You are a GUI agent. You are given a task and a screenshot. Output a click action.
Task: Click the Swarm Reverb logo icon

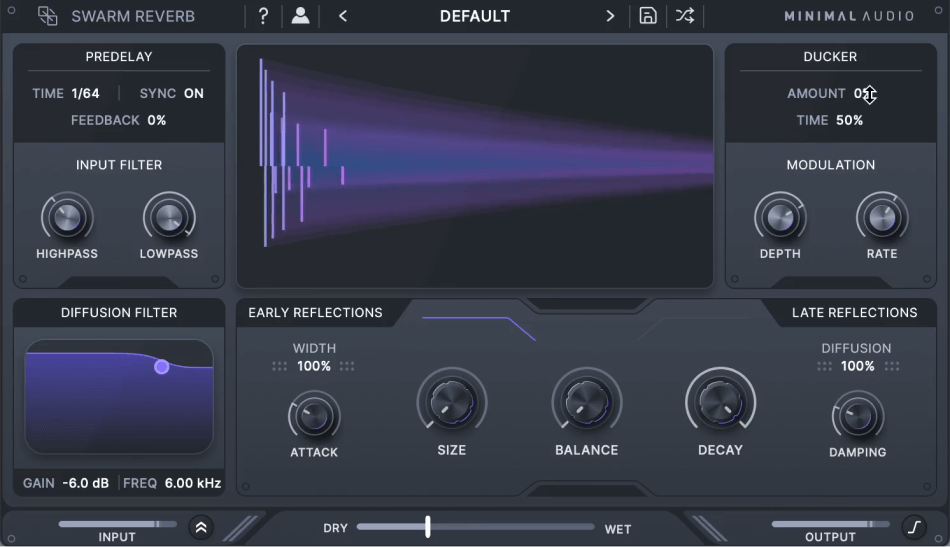pos(47,16)
